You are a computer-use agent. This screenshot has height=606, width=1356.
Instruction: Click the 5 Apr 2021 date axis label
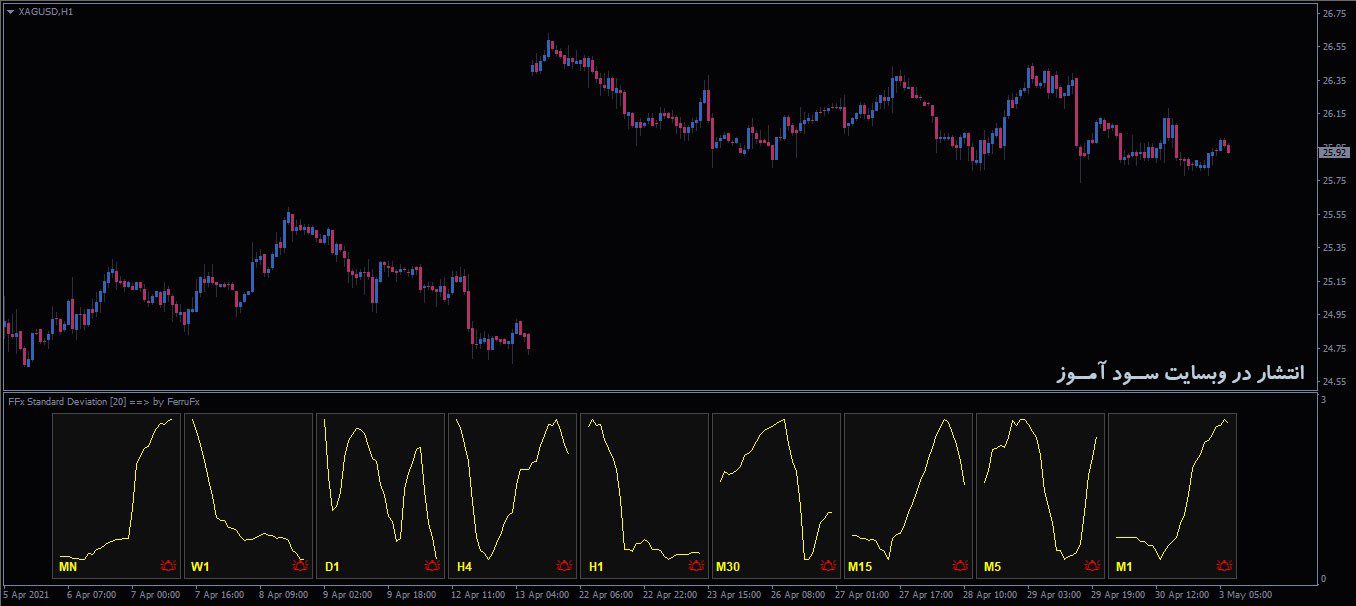(x=26, y=593)
